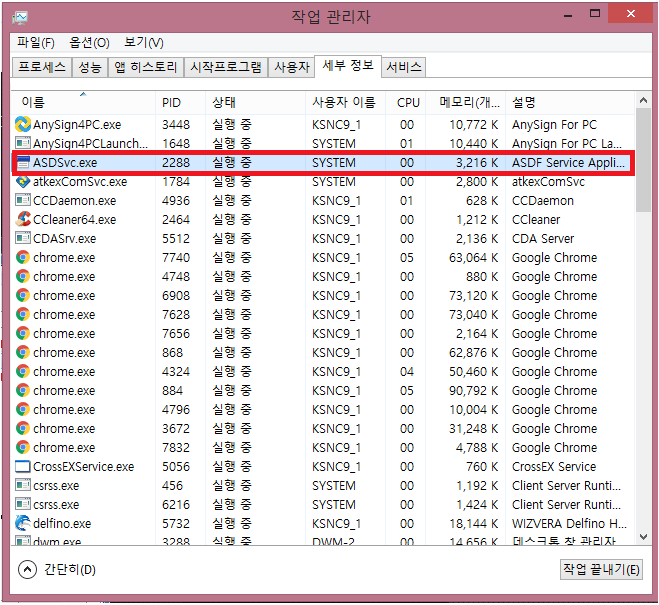Click the CDASrv.exe process icon
The height and width of the screenshot is (605, 659).
pos(23,238)
